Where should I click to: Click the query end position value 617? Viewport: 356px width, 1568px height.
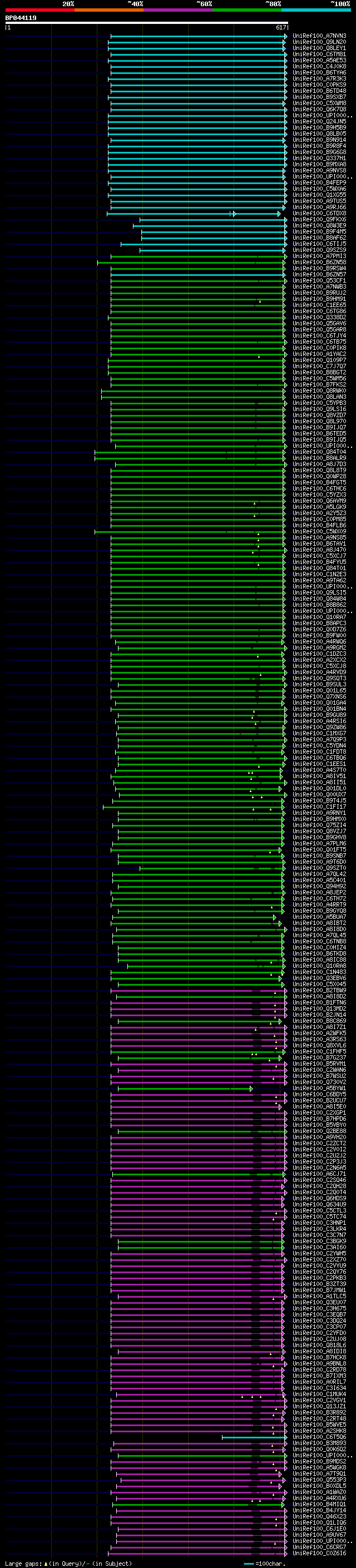(x=280, y=27)
